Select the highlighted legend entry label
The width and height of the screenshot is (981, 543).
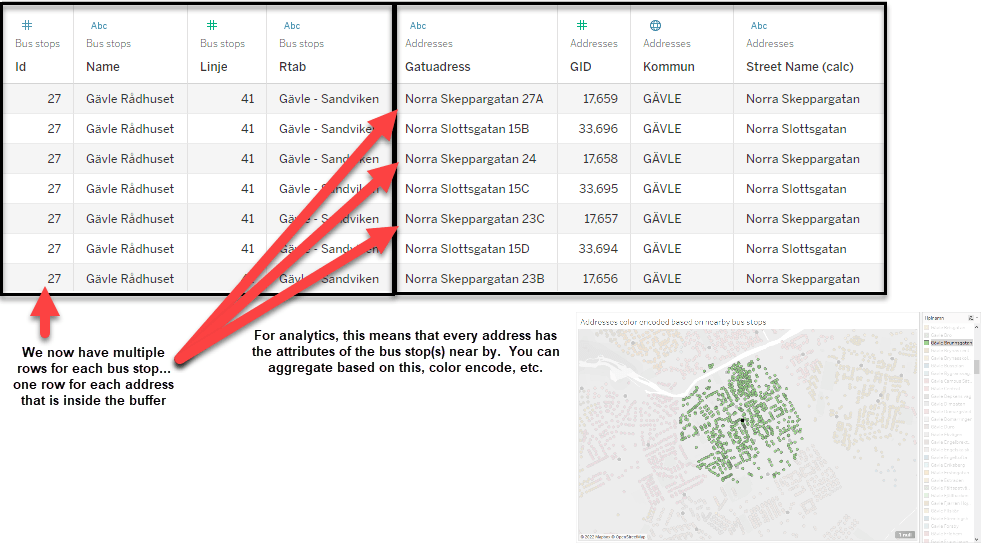[952, 343]
